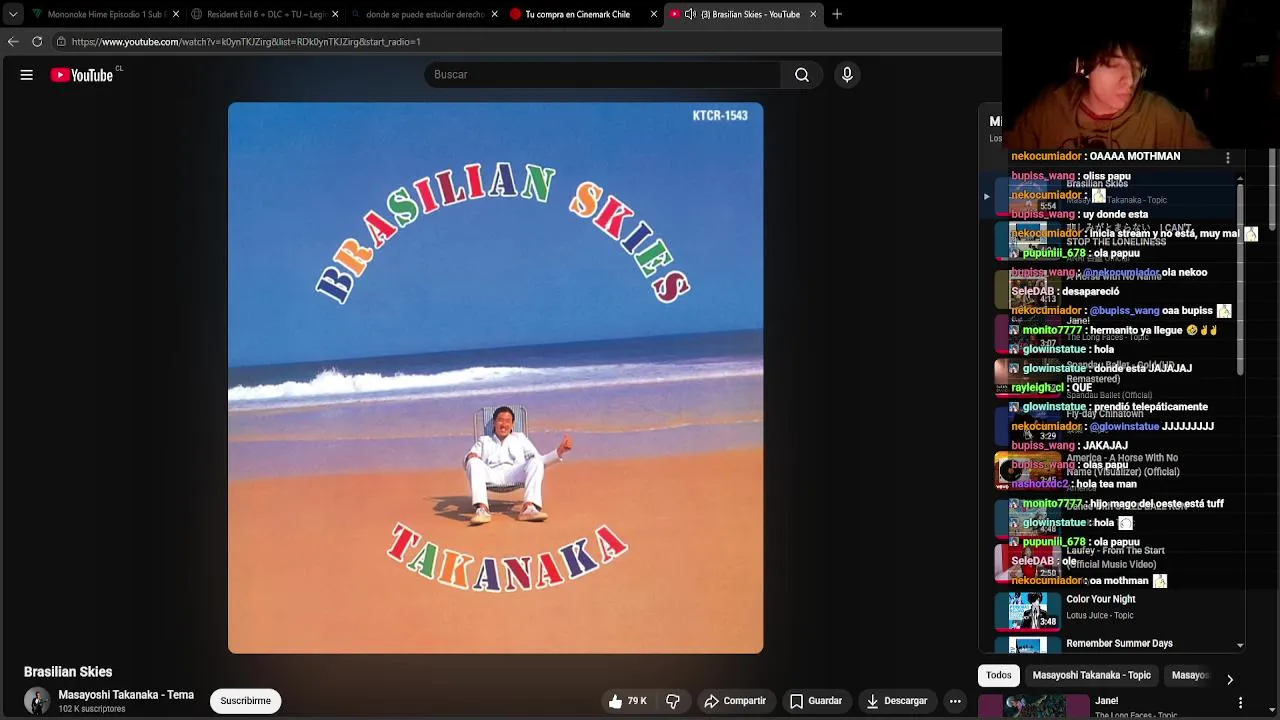Image resolution: width=1280 pixels, height=720 pixels.
Task: Go back with the browser back arrow
Action: (x=13, y=42)
